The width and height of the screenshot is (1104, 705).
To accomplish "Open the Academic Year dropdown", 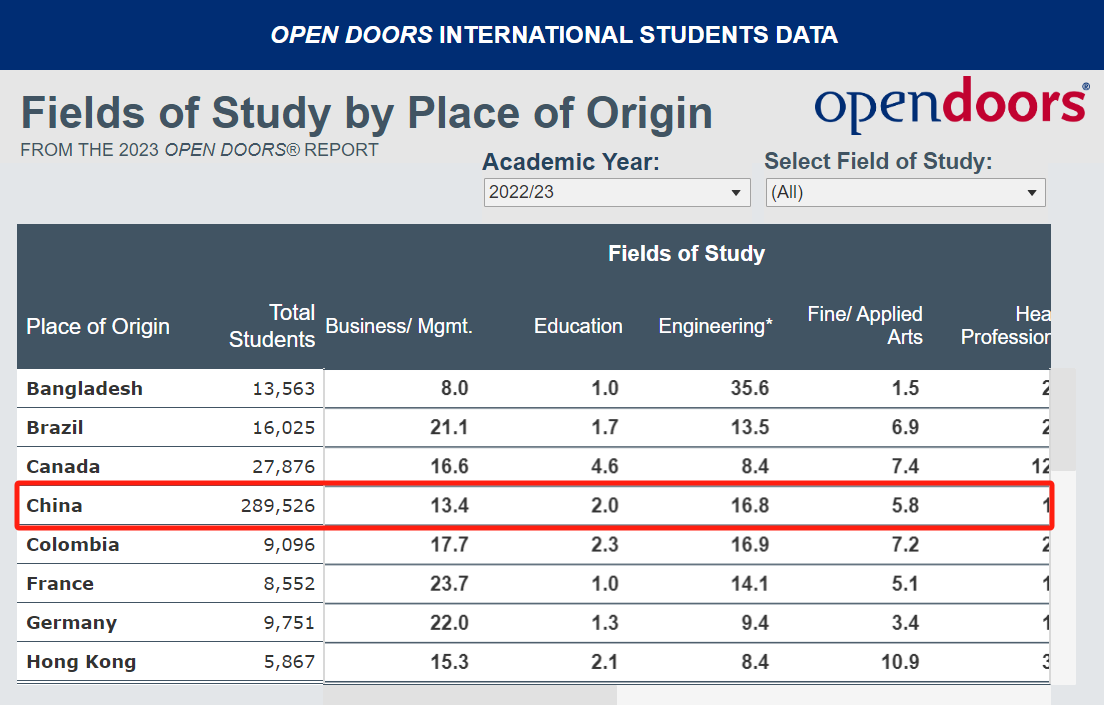I will (617, 192).
